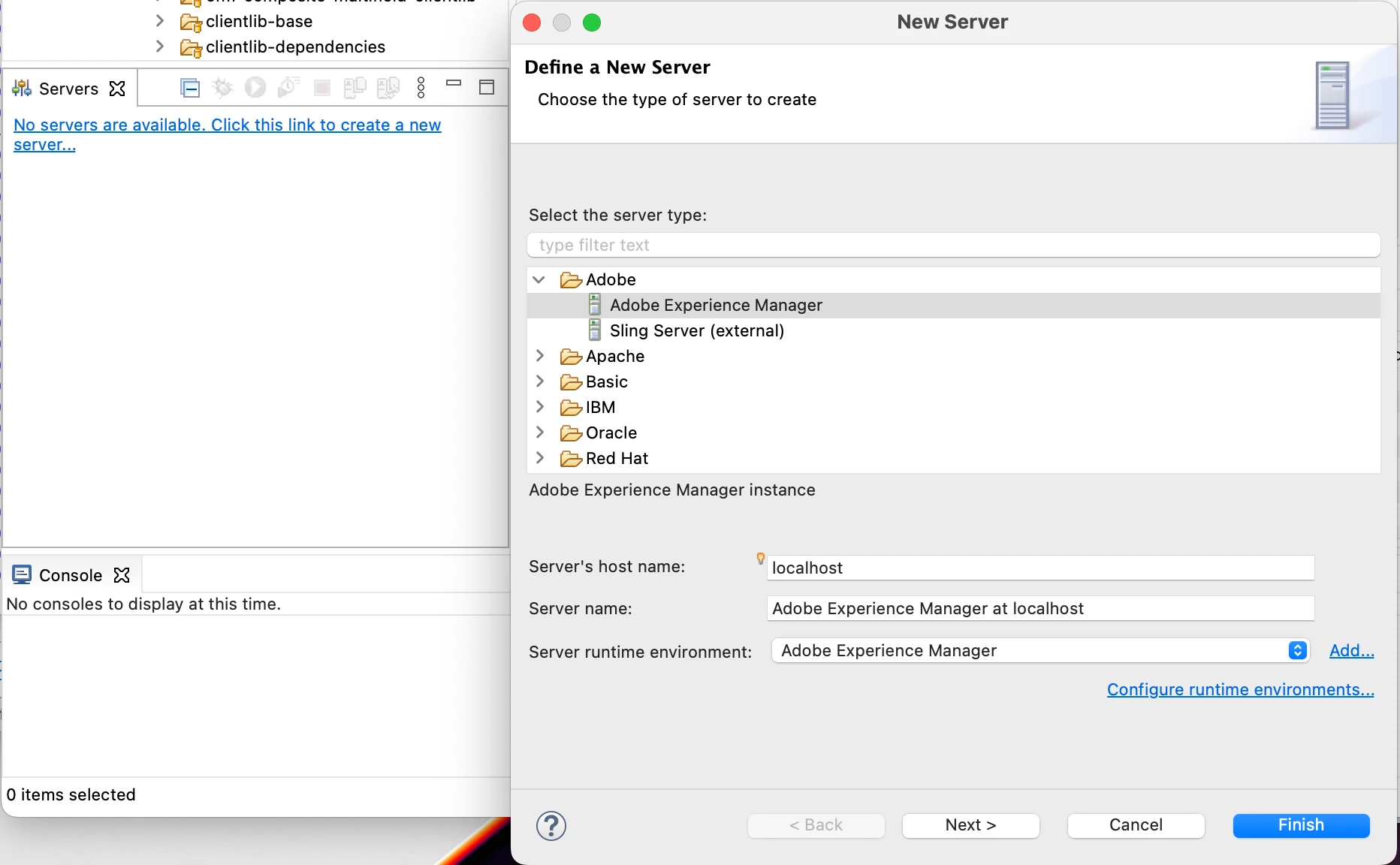Select the IBM category row
The height and width of the screenshot is (865, 1400).
click(x=954, y=407)
